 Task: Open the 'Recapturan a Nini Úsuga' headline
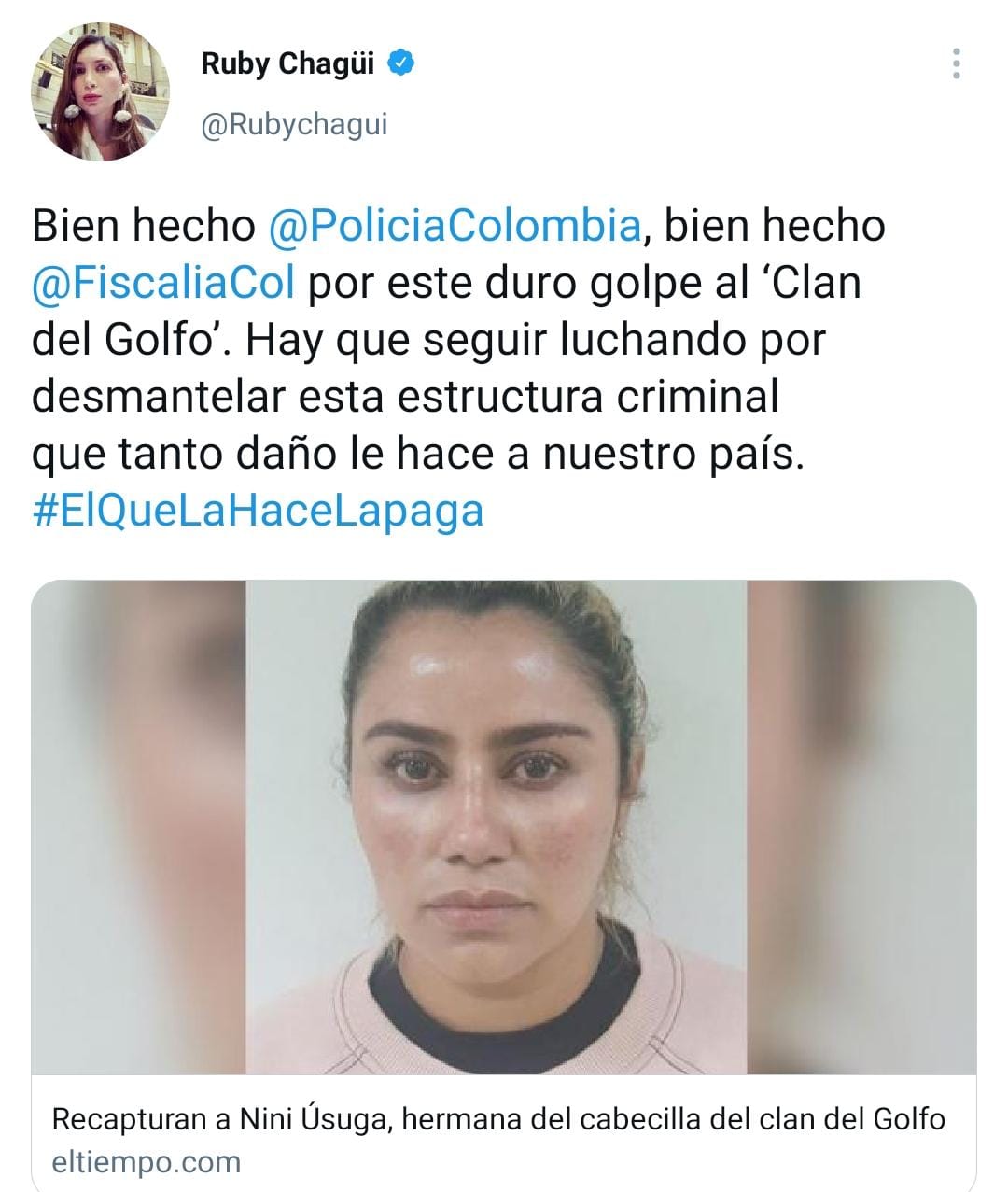coord(498,1118)
